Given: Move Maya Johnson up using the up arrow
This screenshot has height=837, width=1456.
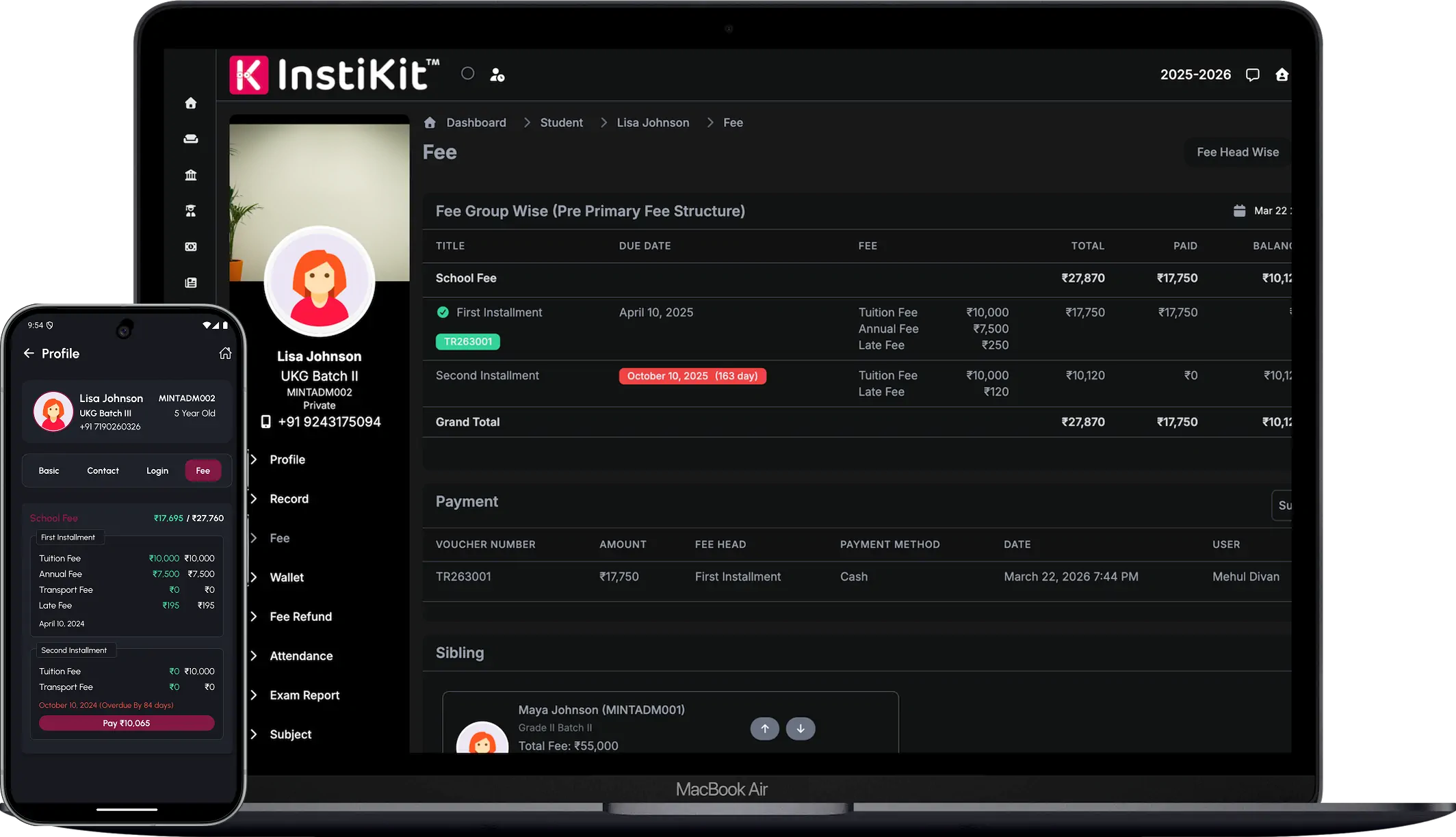Looking at the screenshot, I should click(765, 728).
